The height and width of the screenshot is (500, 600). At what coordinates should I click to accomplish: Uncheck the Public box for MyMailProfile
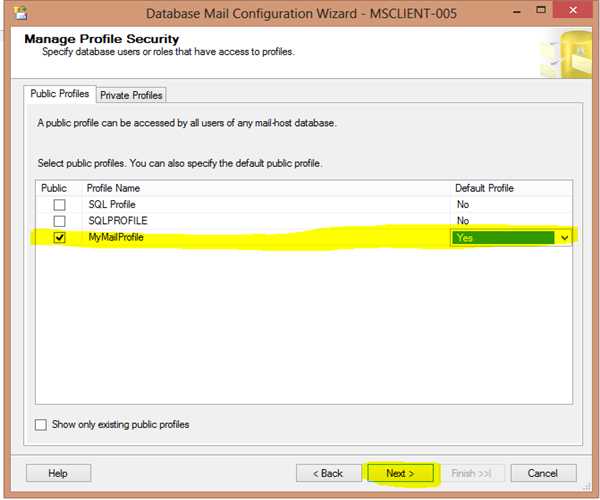[59, 238]
